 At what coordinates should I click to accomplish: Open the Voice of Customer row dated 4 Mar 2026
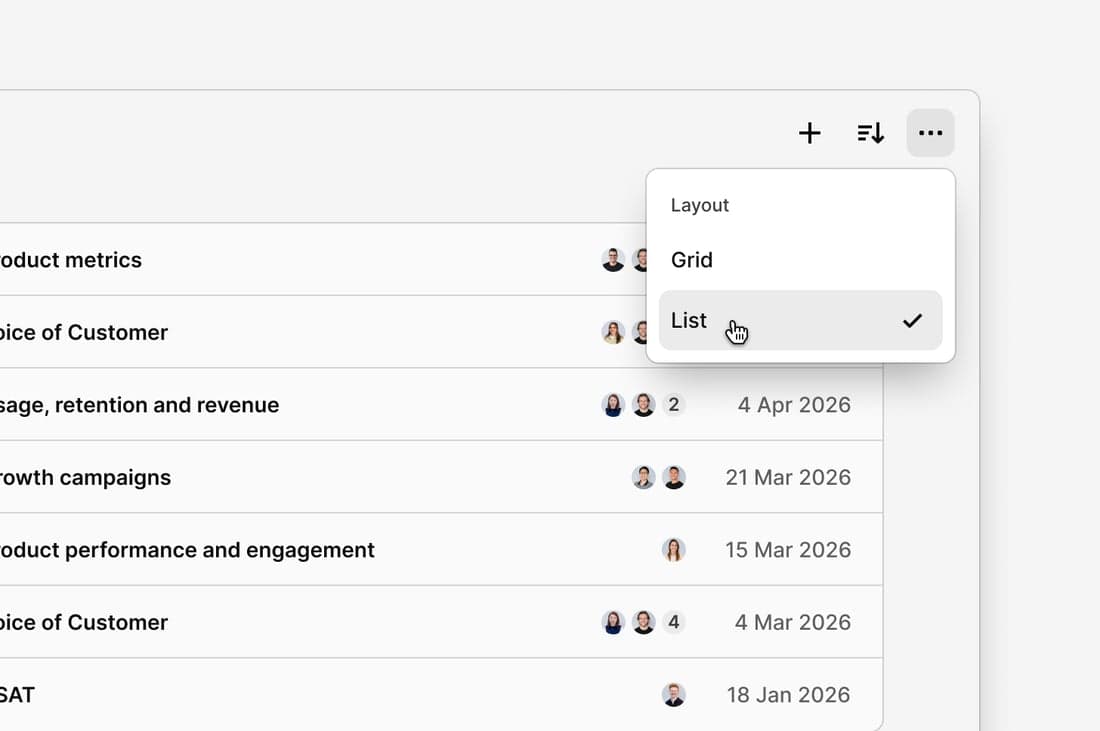tap(441, 622)
